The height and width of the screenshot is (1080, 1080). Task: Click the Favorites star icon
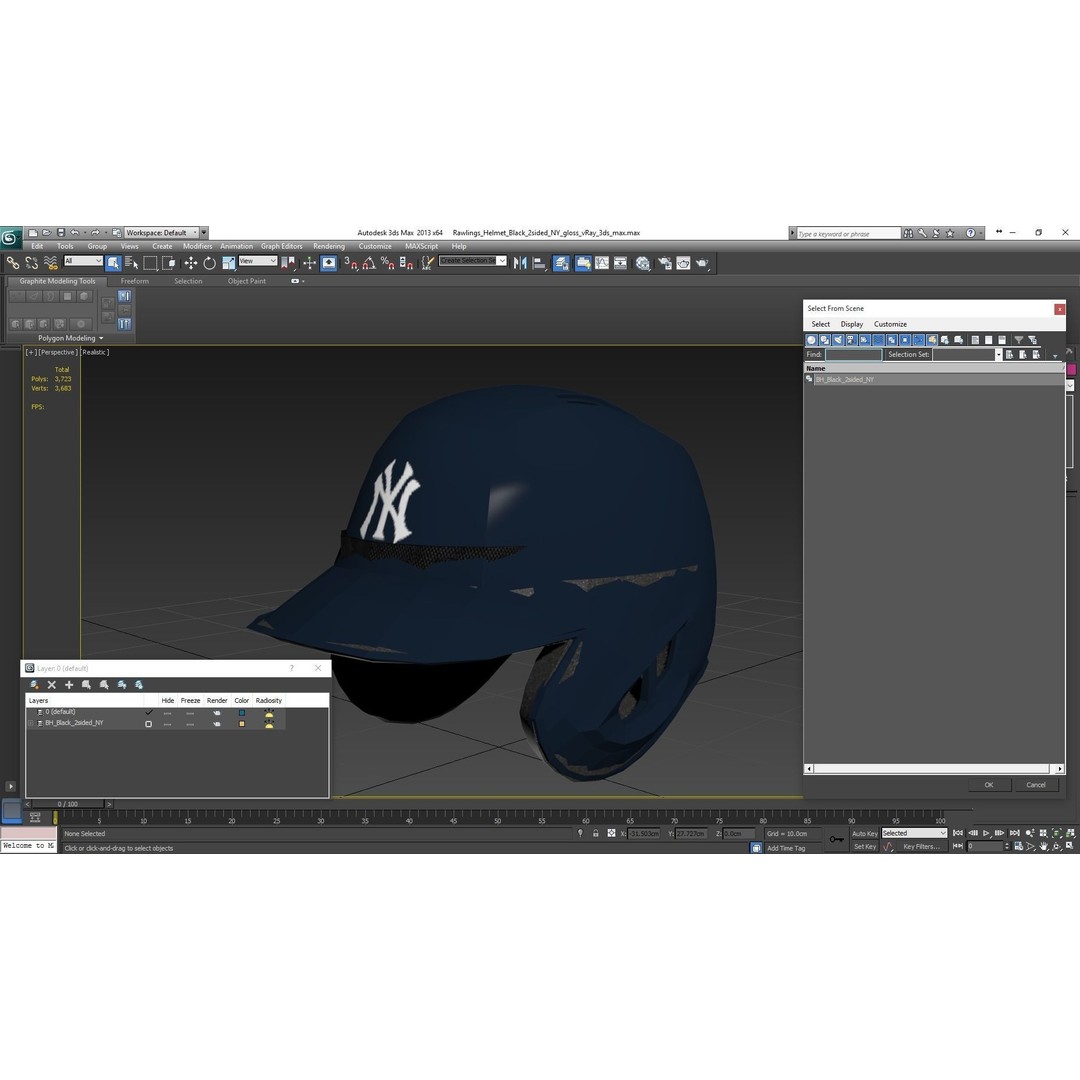[x=950, y=233]
